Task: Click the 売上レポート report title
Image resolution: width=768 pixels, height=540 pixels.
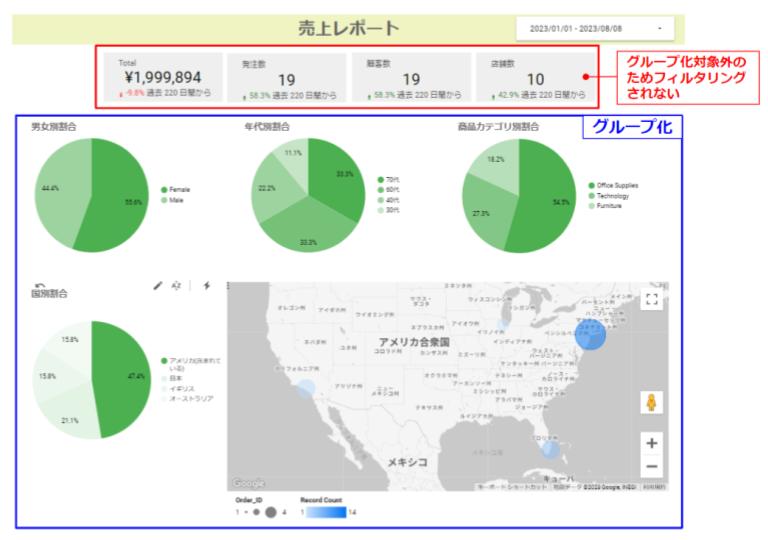Action: pos(349,28)
